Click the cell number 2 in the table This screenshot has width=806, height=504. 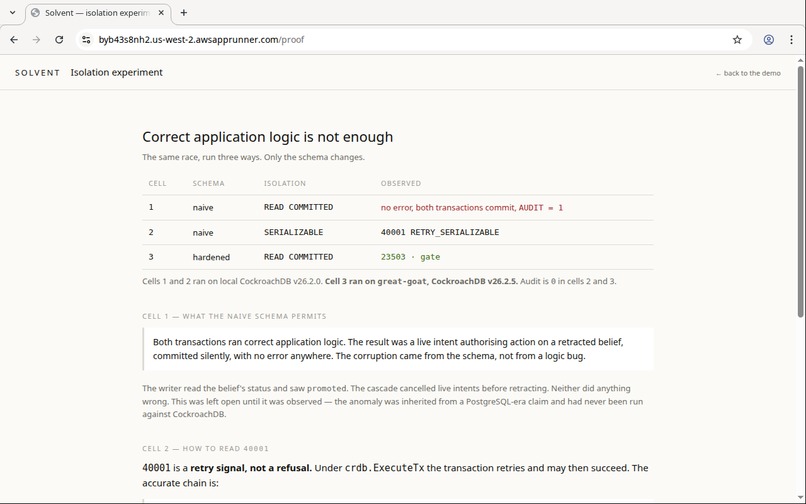151,232
